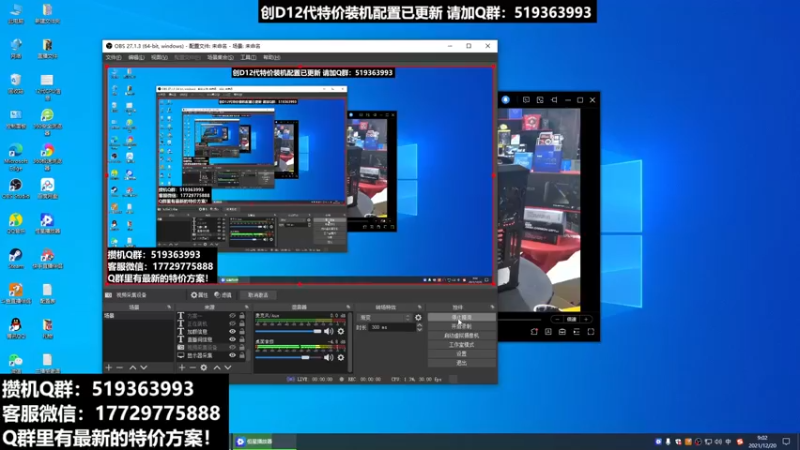The image size is (800, 450).
Task: Open 设置 (Settings) from Controls dock
Action: click(461, 354)
